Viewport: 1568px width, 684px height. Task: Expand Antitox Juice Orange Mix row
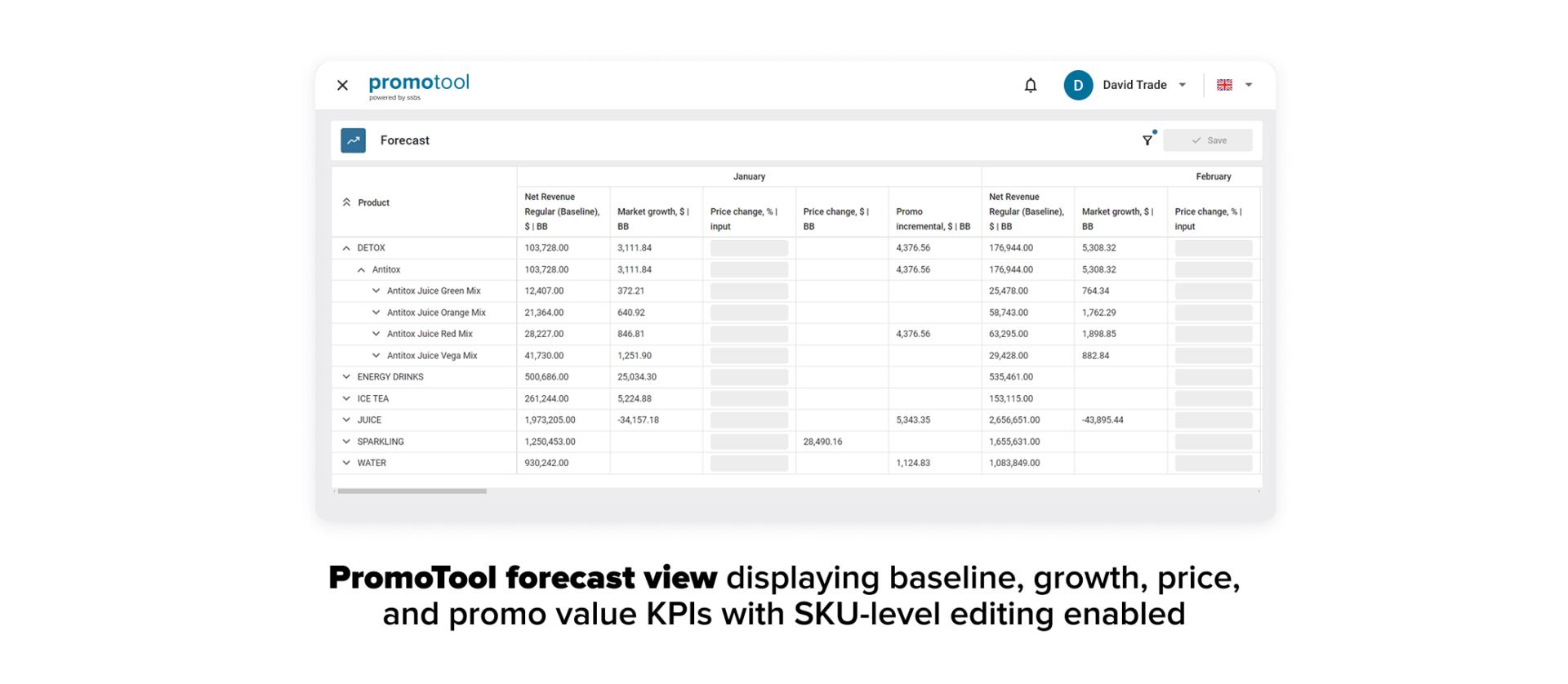[376, 313]
